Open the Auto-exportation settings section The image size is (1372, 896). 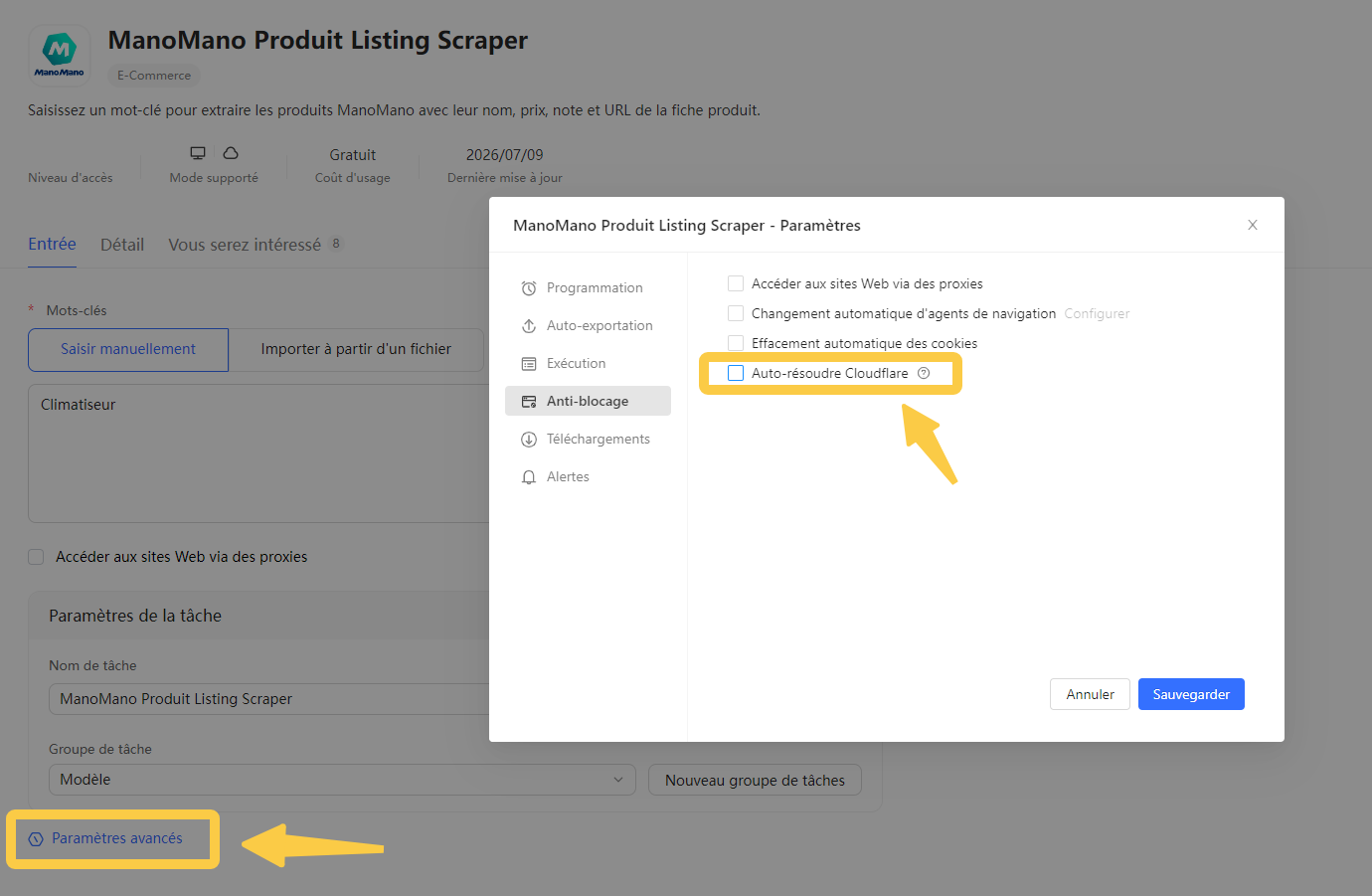588,325
